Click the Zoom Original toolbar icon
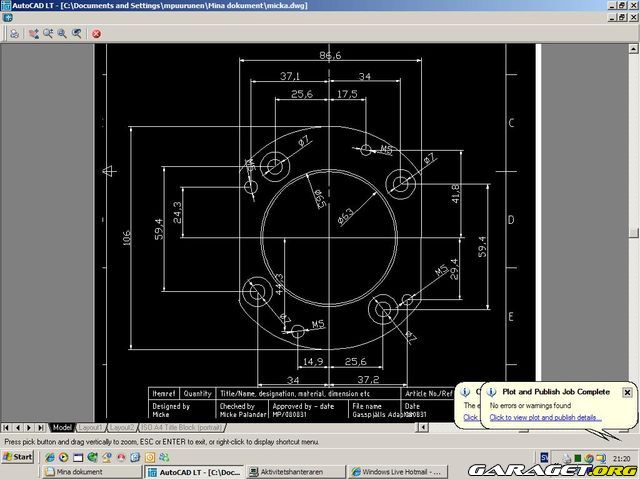This screenshot has width=640, height=480. pyautogui.click(x=76, y=33)
